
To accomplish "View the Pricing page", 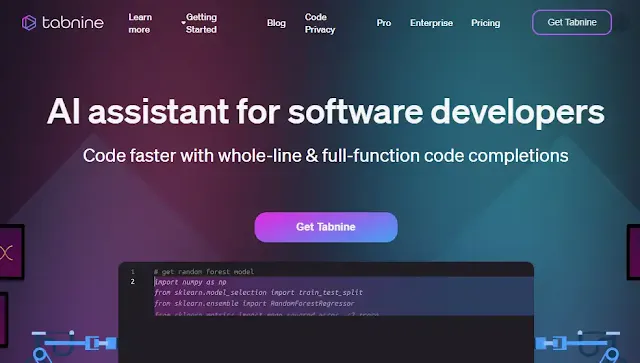I will (486, 23).
